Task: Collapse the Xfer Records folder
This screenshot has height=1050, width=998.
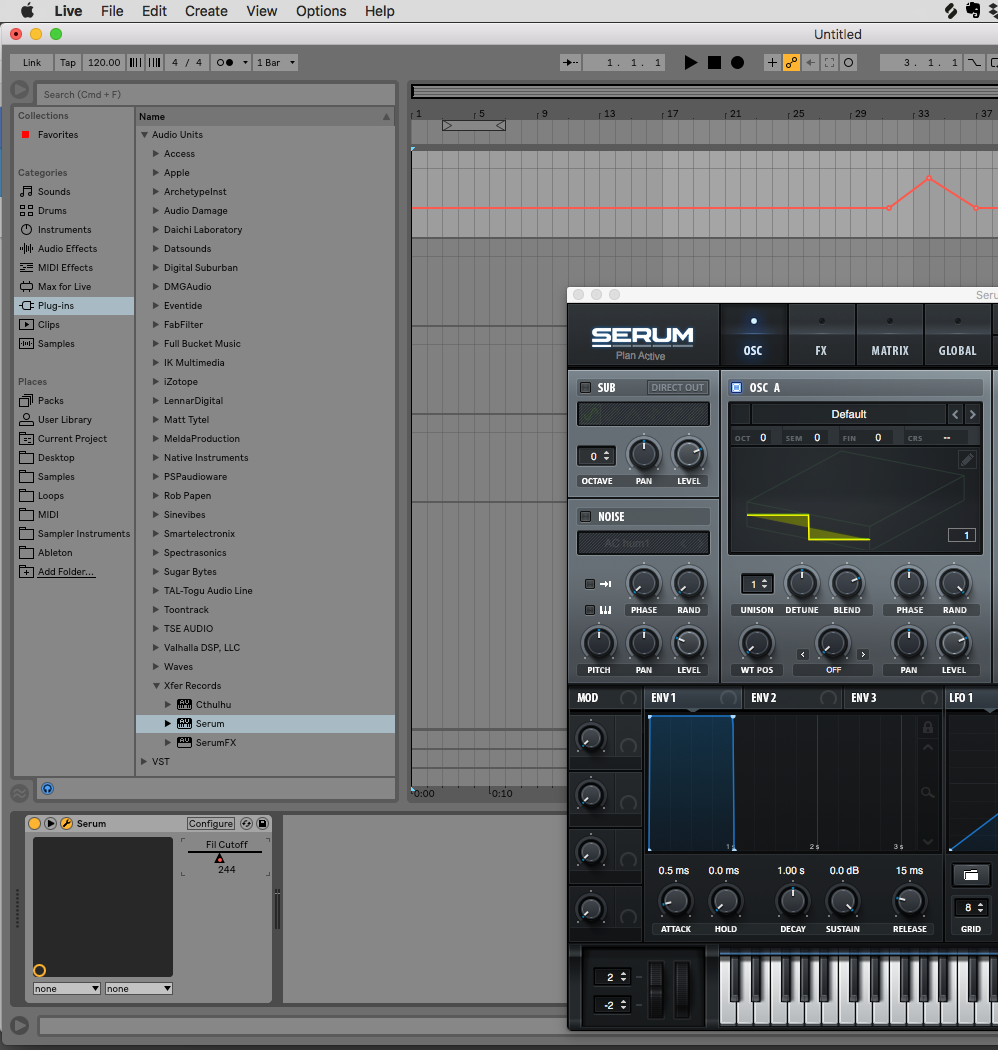Action: (x=156, y=686)
